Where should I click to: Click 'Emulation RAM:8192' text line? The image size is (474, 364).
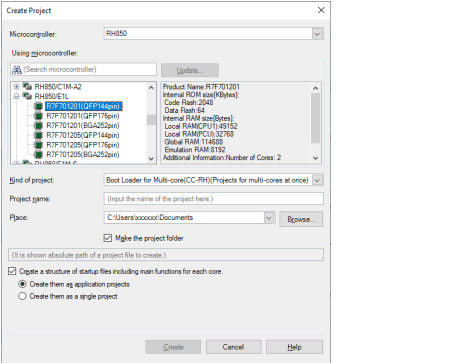[x=195, y=150]
